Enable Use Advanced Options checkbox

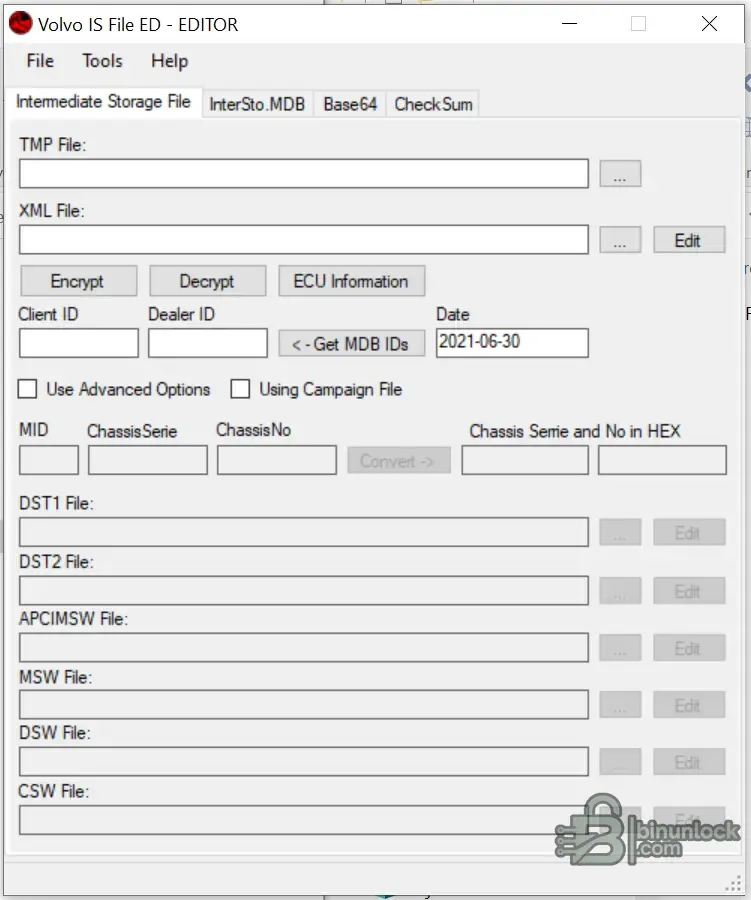pyautogui.click(x=28, y=389)
